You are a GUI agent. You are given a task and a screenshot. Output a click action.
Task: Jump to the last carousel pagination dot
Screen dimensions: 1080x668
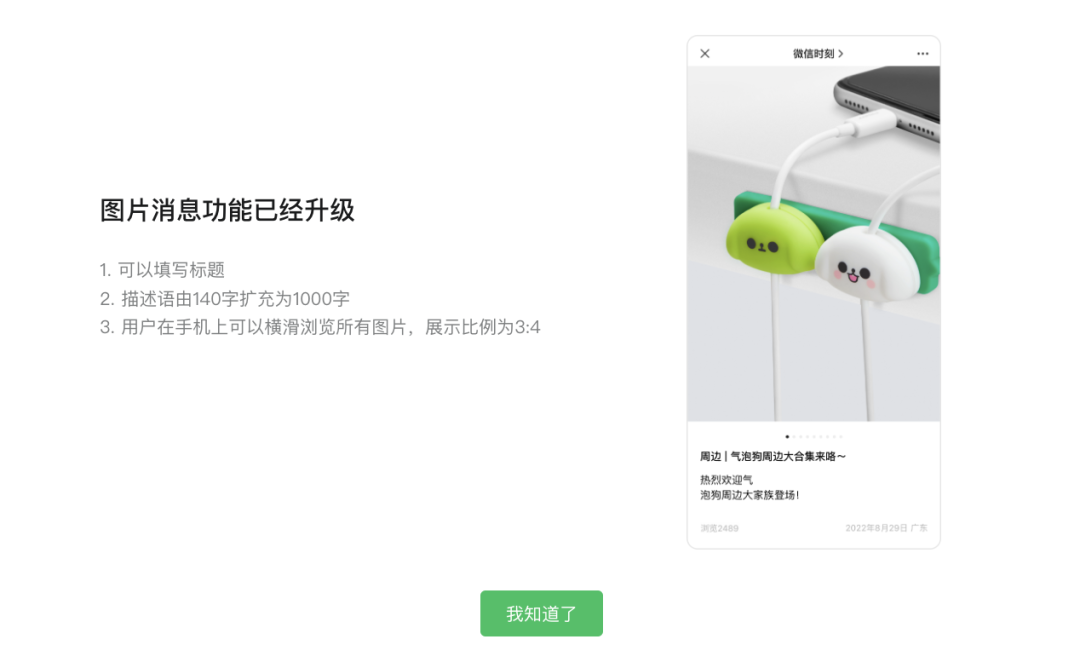(x=840, y=437)
